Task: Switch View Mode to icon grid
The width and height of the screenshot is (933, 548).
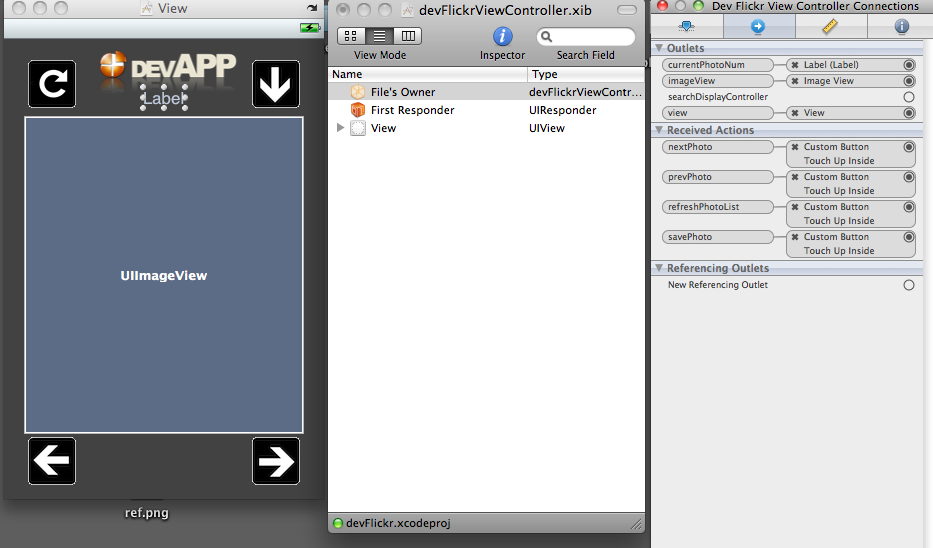Action: click(351, 36)
